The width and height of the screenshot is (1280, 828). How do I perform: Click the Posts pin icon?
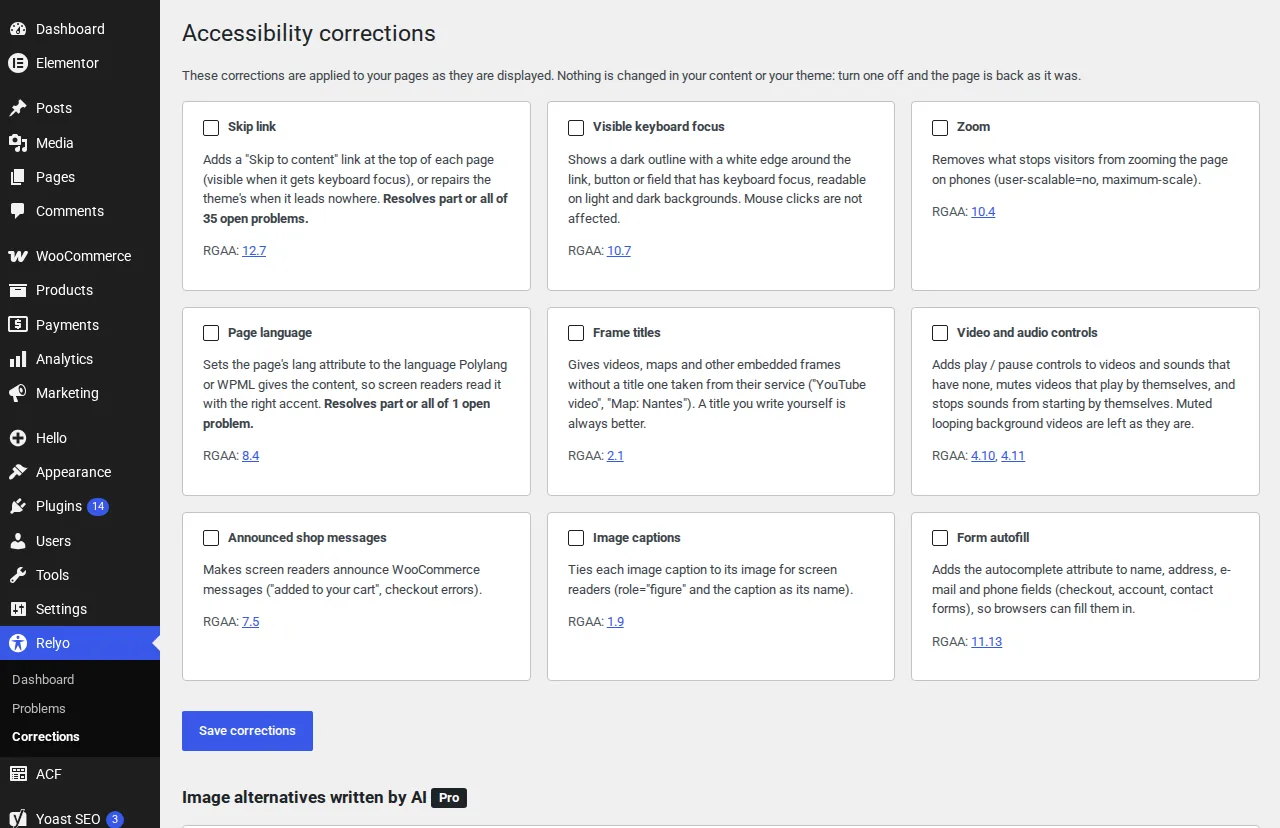coord(18,108)
